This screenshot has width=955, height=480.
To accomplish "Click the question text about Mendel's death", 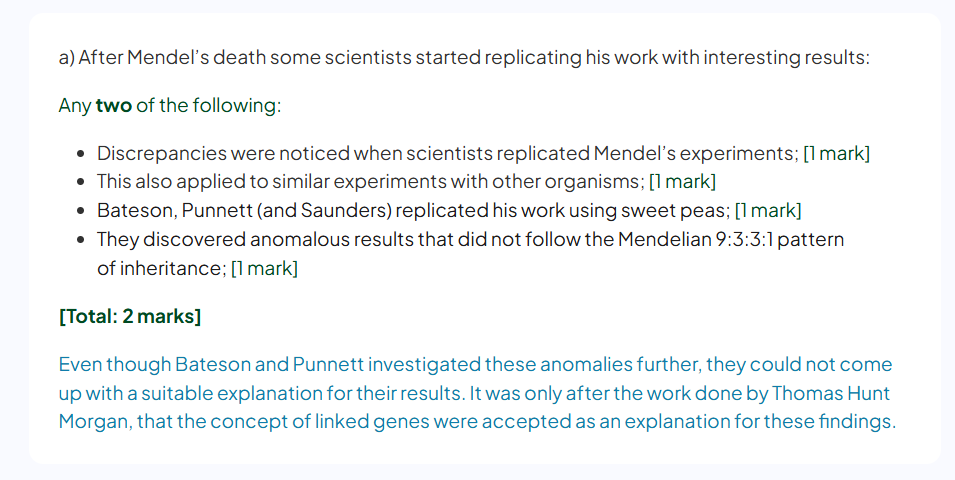I will (x=464, y=57).
